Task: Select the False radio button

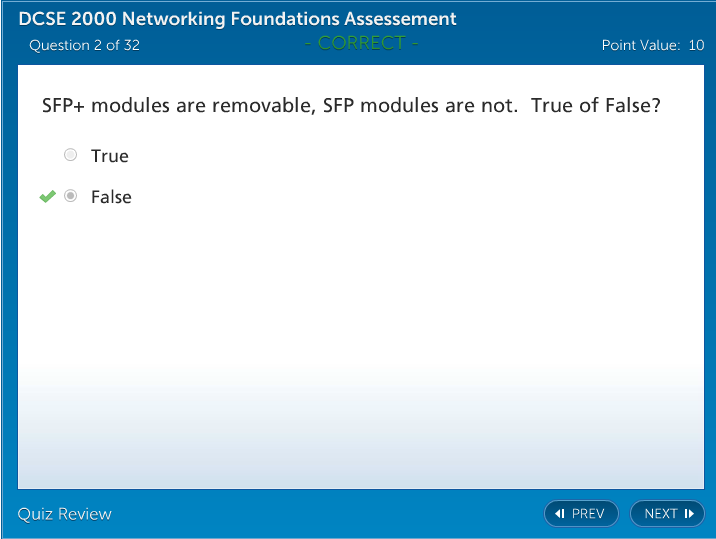Action: point(70,197)
